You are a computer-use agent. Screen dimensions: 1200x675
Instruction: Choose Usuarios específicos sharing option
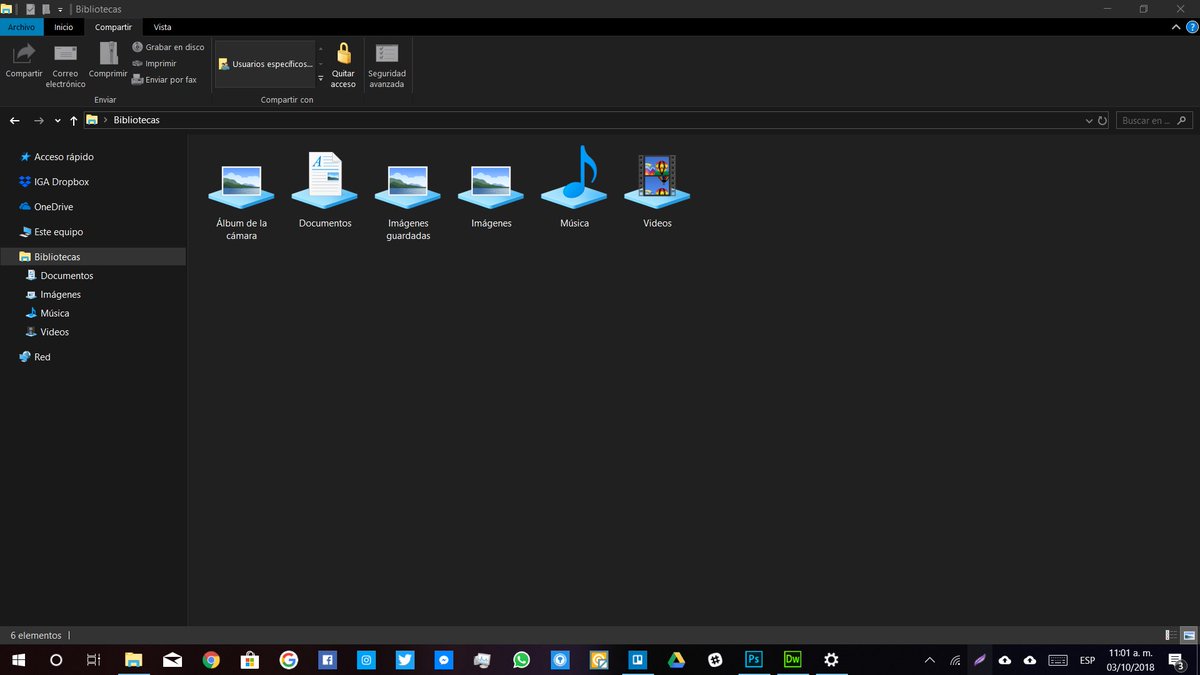[265, 63]
